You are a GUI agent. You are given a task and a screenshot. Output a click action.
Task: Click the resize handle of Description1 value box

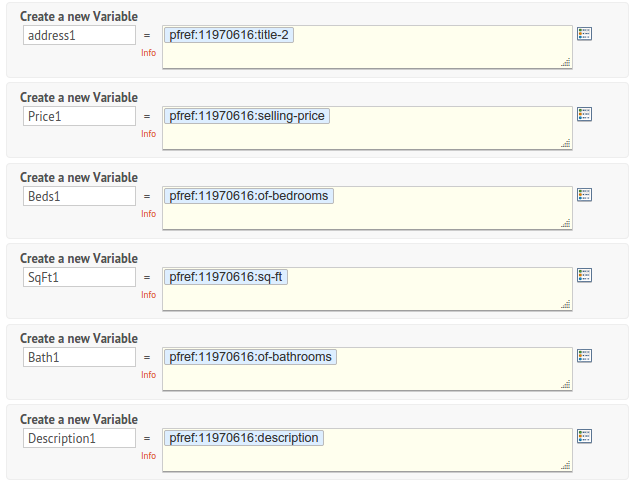coord(566,465)
